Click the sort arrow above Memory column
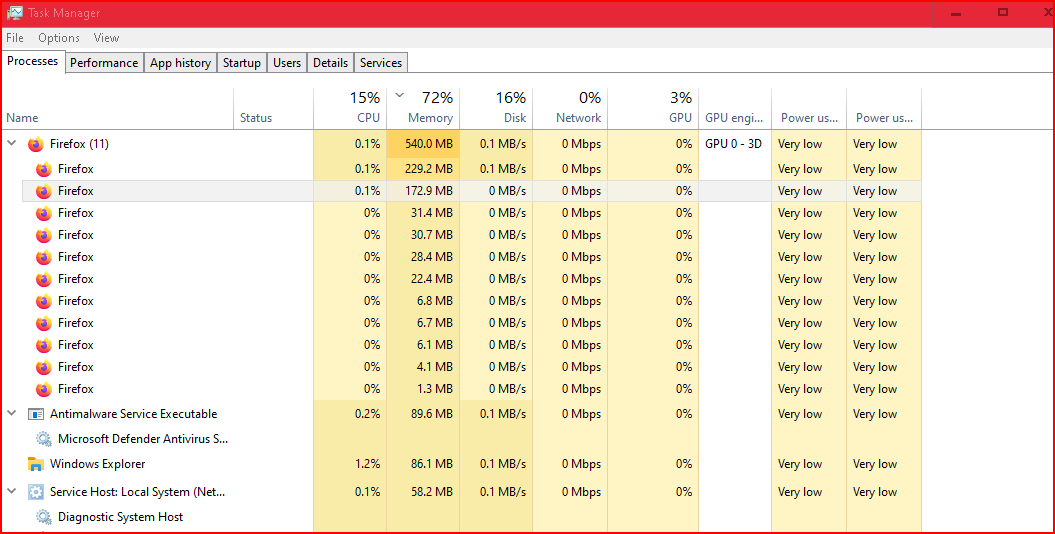1055x534 pixels. [400, 95]
